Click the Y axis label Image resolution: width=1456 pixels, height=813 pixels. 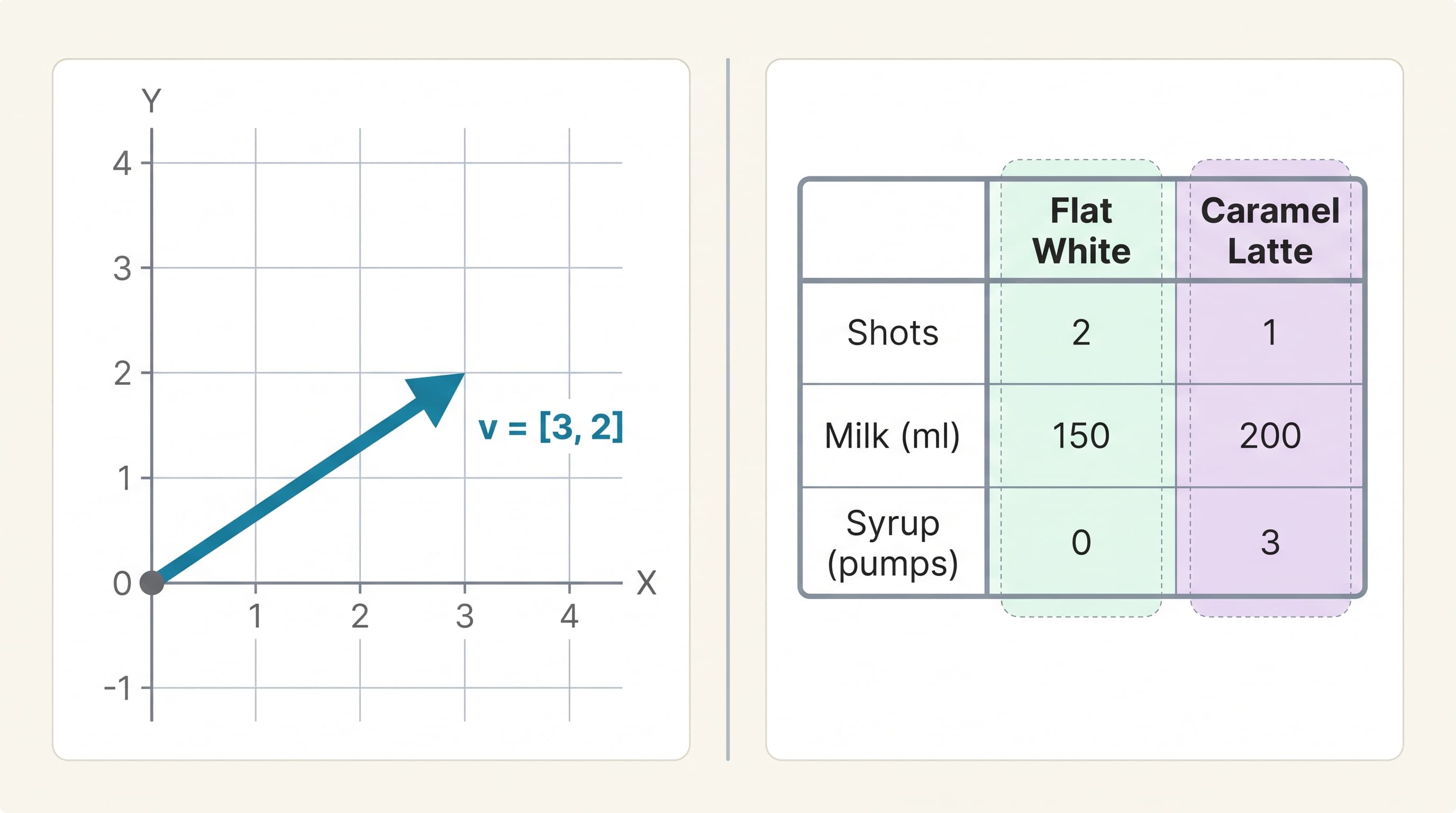coord(151,101)
